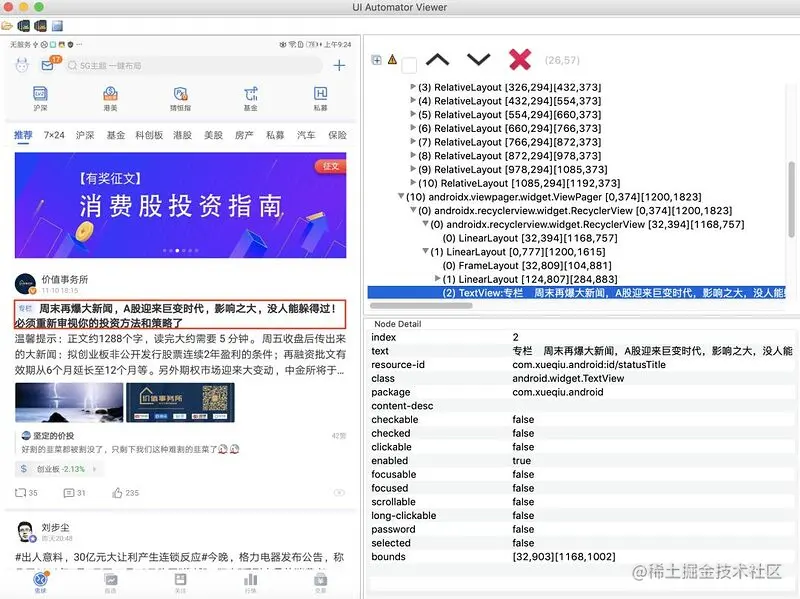Click the red X clear button
This screenshot has width=800, height=599.
[x=520, y=60]
